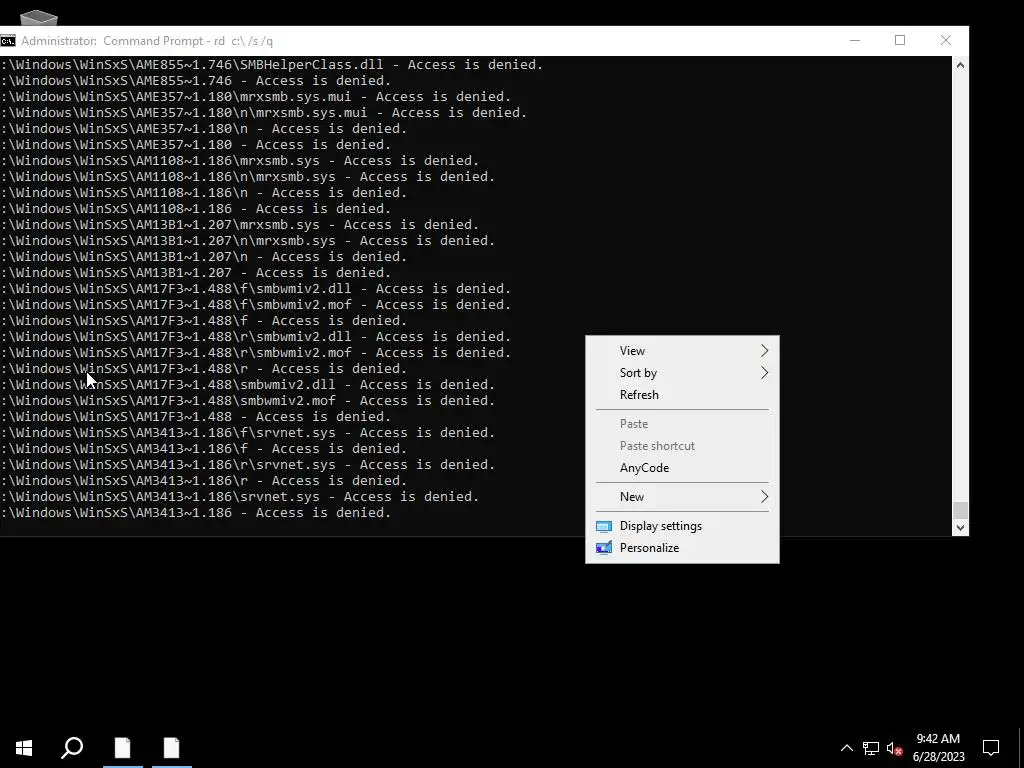Click the Personalize paint icon
The width and height of the screenshot is (1024, 768).
[x=604, y=548]
